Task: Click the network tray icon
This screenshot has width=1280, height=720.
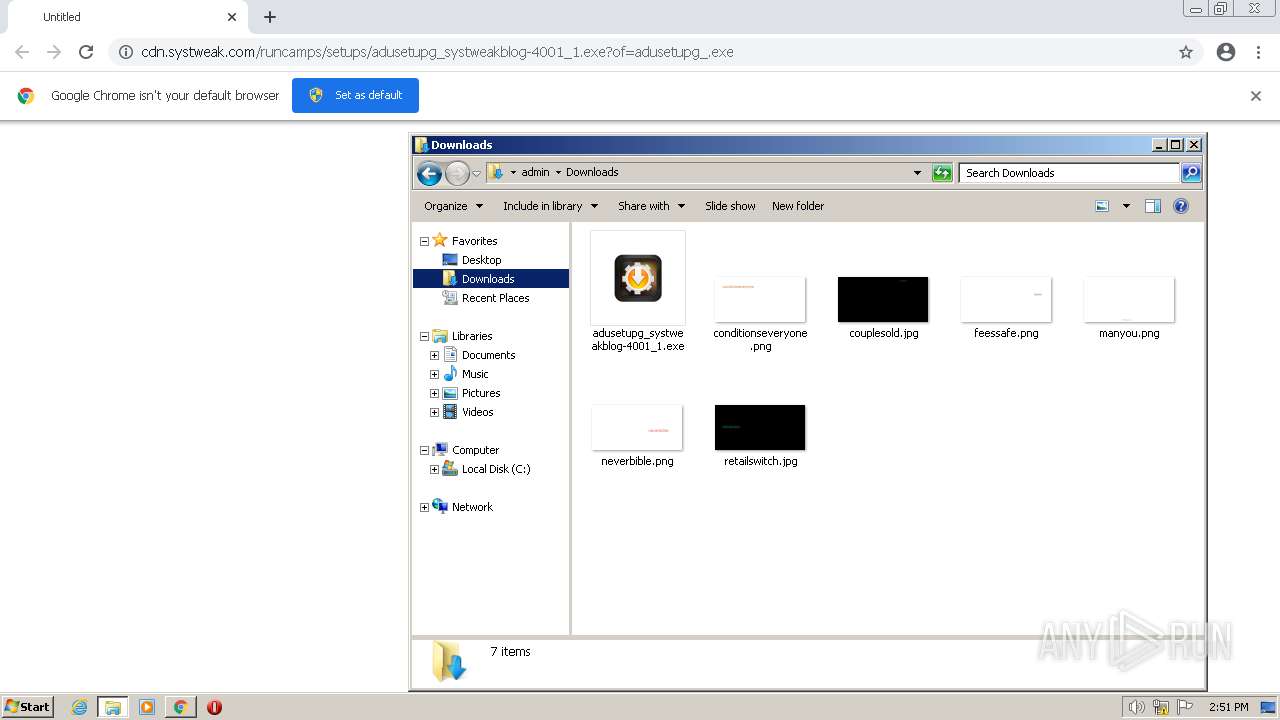Action: (x=1161, y=707)
